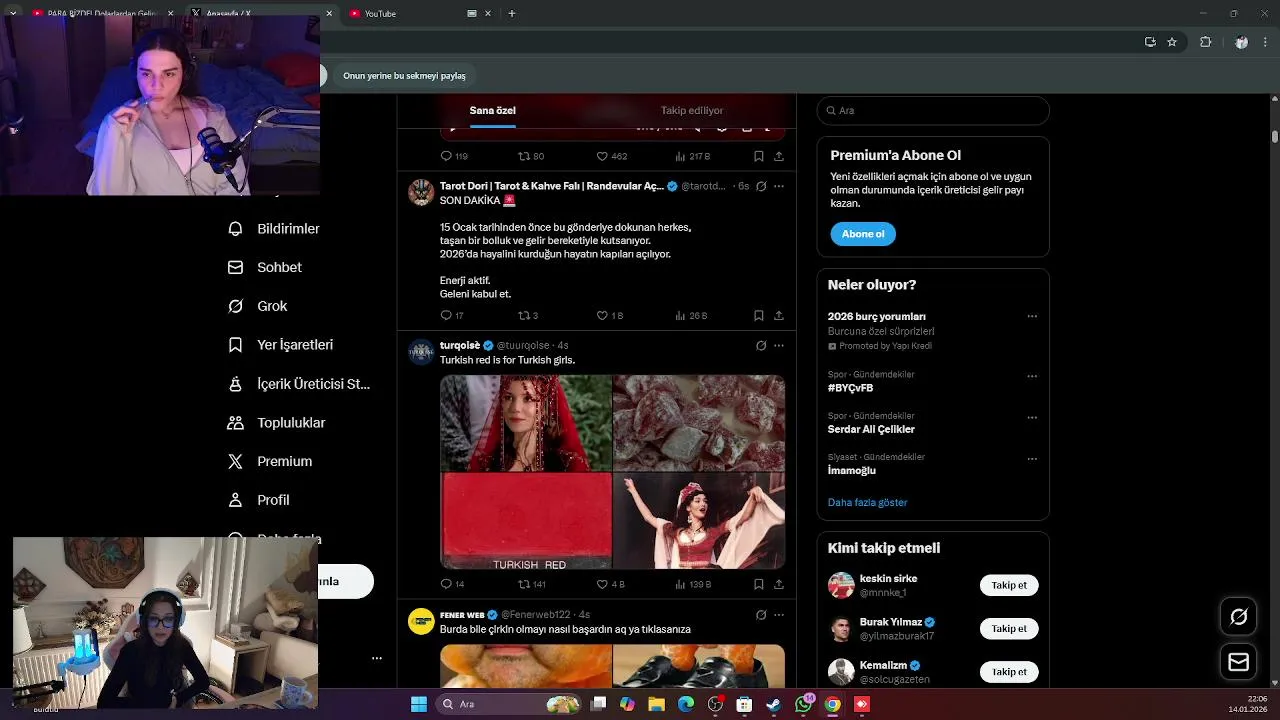This screenshot has height=720, width=1280.
Task: Switch to Sana özel tab
Action: [x=493, y=111]
